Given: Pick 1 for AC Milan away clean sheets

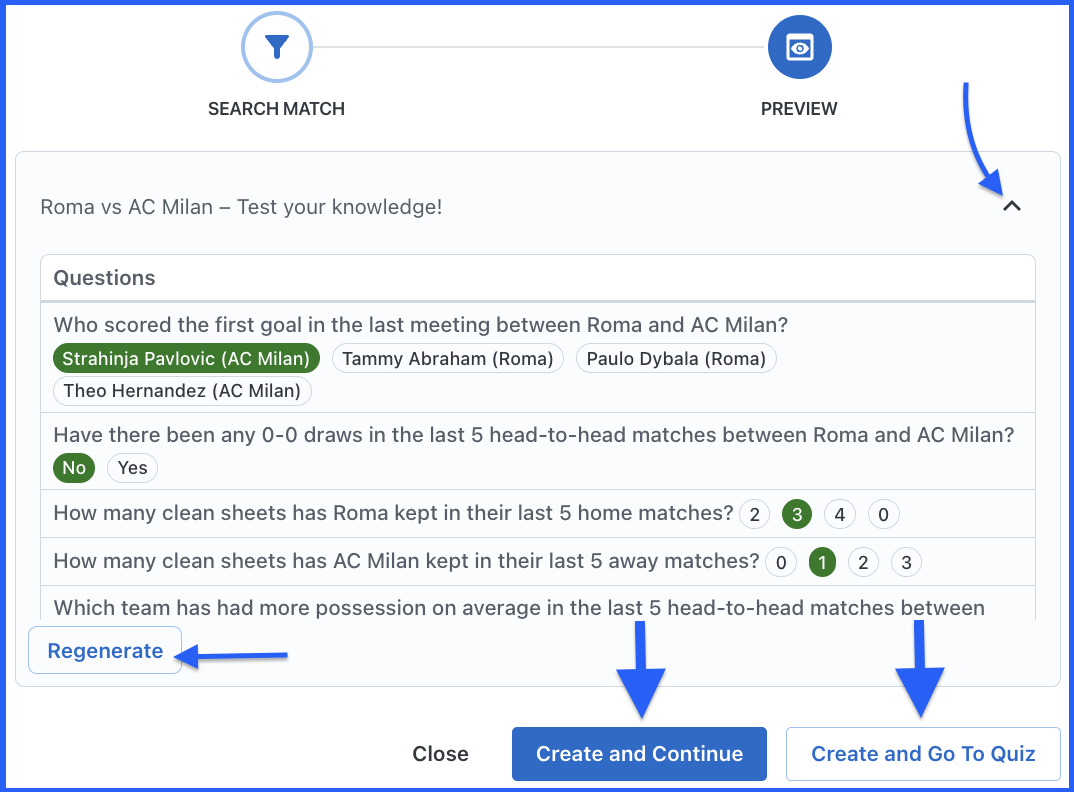Looking at the screenshot, I should 821,563.
